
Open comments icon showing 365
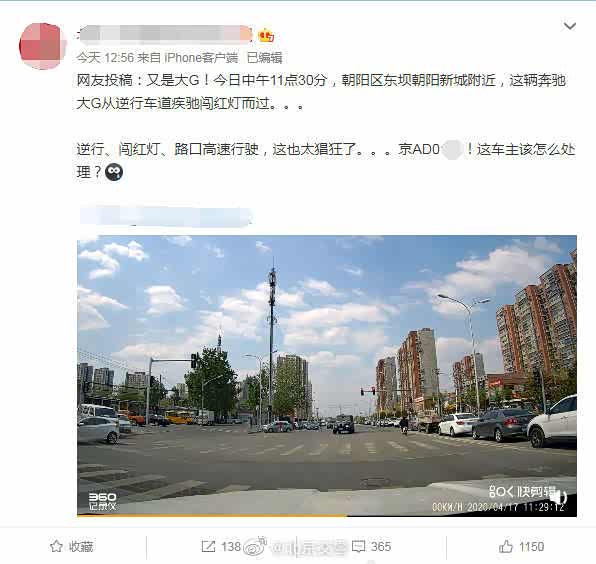coord(358,547)
